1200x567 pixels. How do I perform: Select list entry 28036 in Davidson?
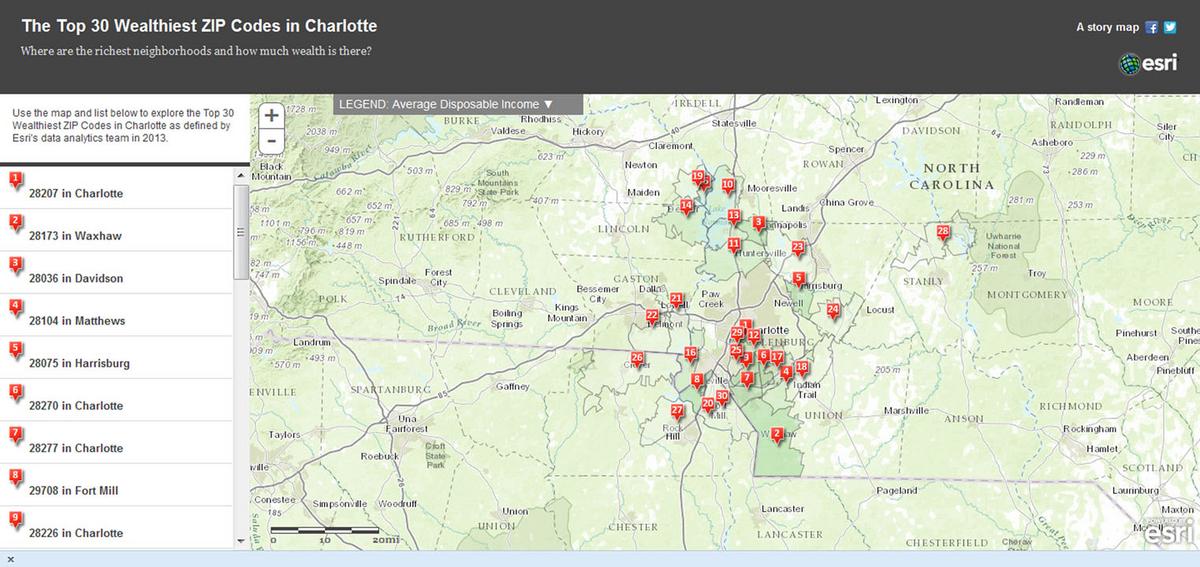[117, 272]
